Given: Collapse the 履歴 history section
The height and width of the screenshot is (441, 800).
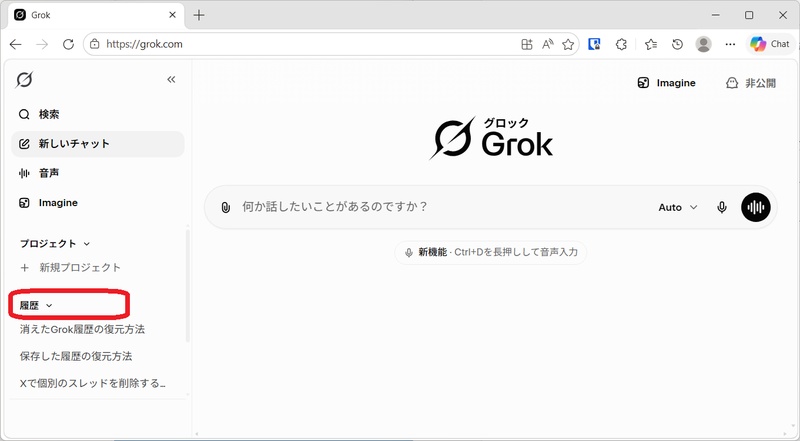Looking at the screenshot, I should pos(36,306).
